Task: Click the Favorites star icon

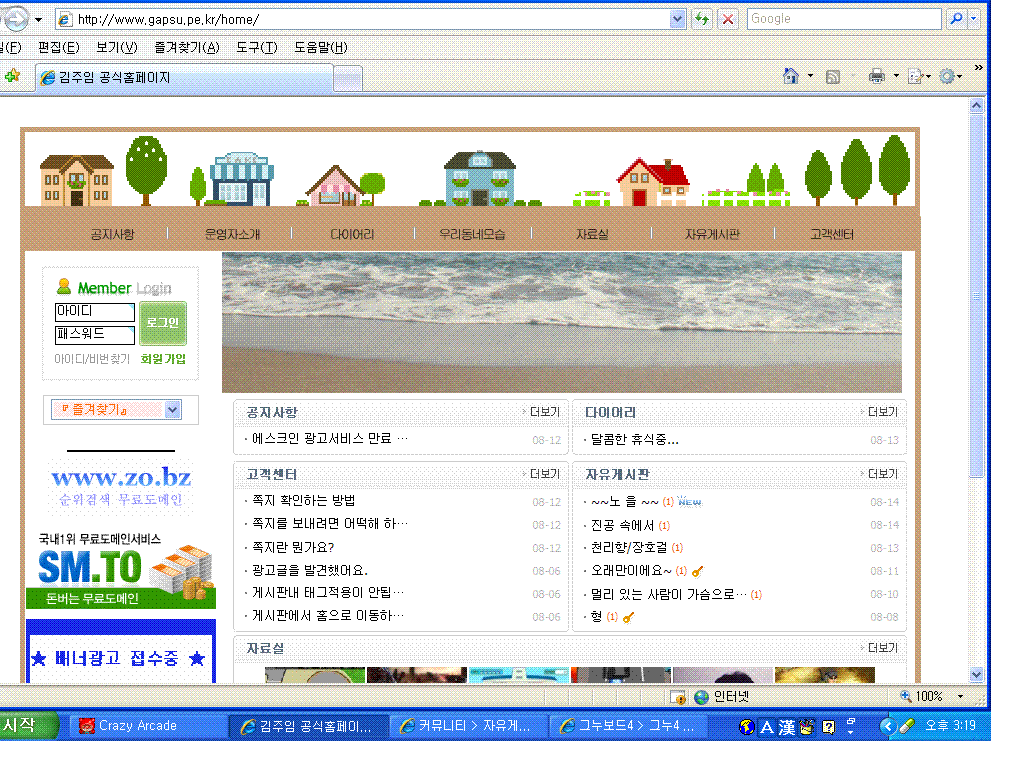Action: pos(12,76)
